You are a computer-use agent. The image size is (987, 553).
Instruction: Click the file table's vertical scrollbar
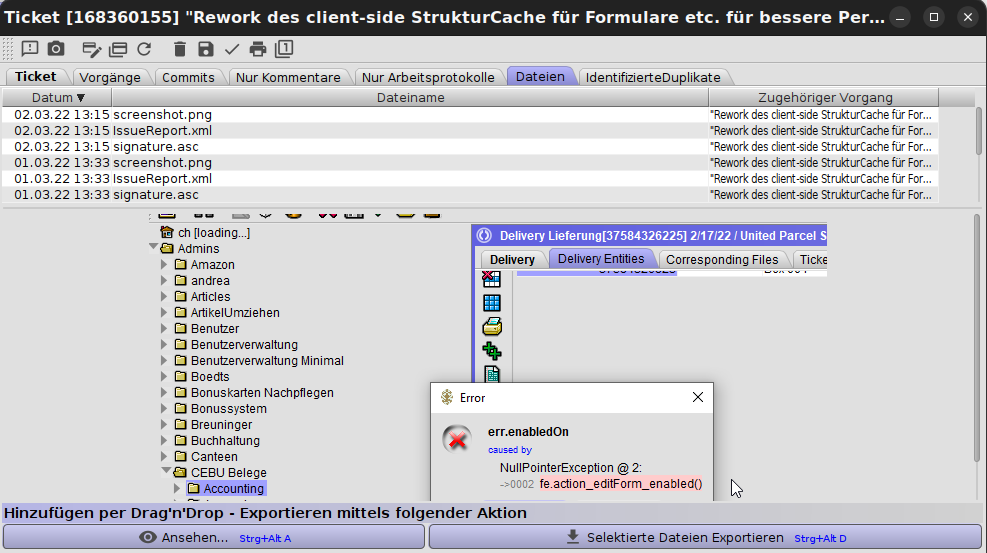978,130
